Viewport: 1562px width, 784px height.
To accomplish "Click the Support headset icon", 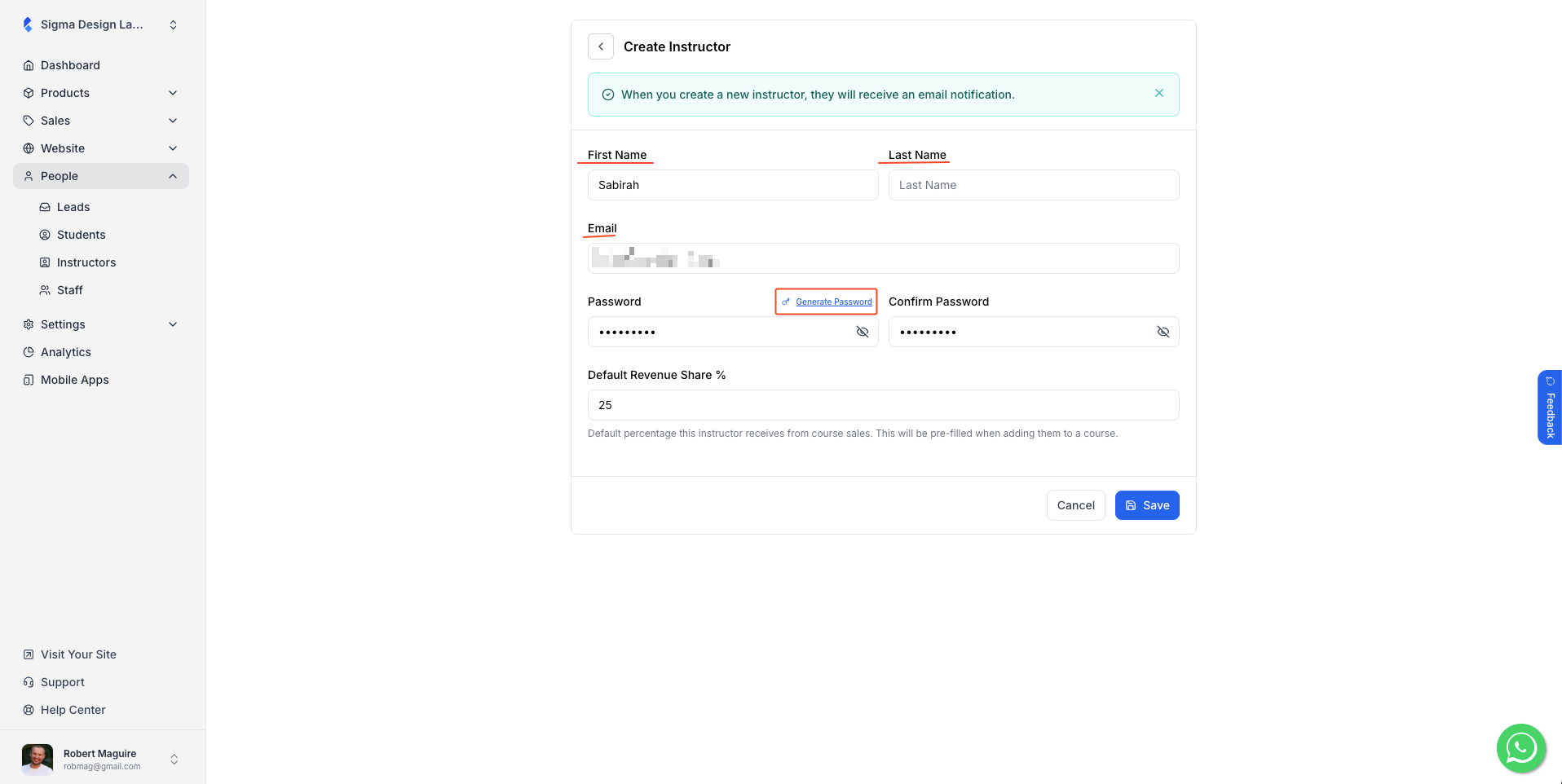I will (29, 682).
